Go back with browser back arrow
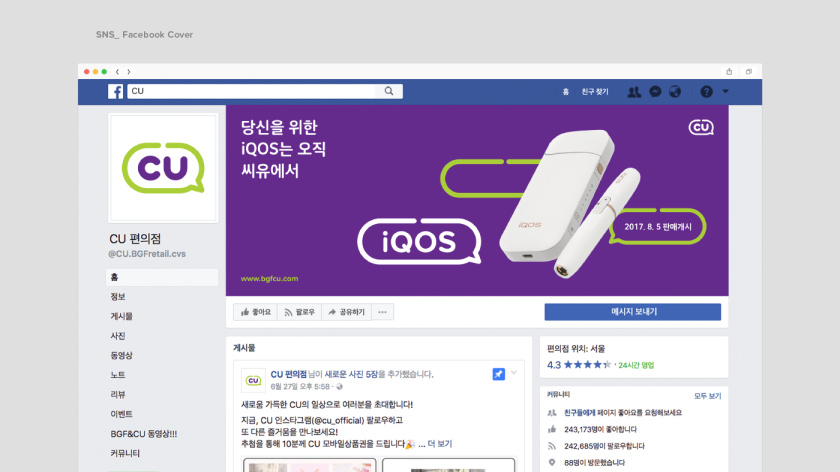Screen dimensions: 840x472 tap(117, 71)
